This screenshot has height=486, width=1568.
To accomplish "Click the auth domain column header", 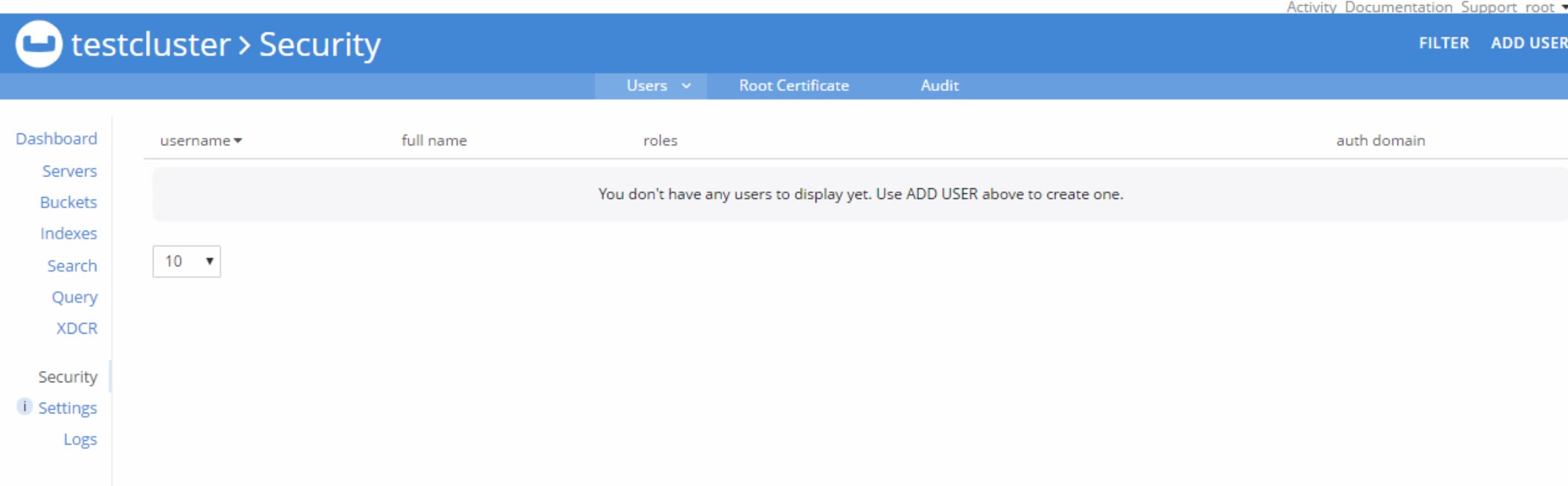I will point(1381,140).
